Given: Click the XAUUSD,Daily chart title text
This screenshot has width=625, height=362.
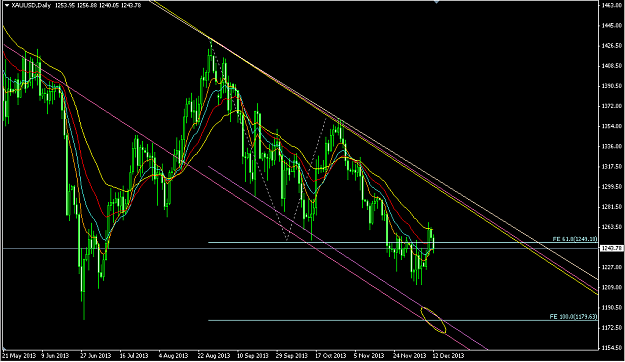Looking at the screenshot, I should [31, 6].
